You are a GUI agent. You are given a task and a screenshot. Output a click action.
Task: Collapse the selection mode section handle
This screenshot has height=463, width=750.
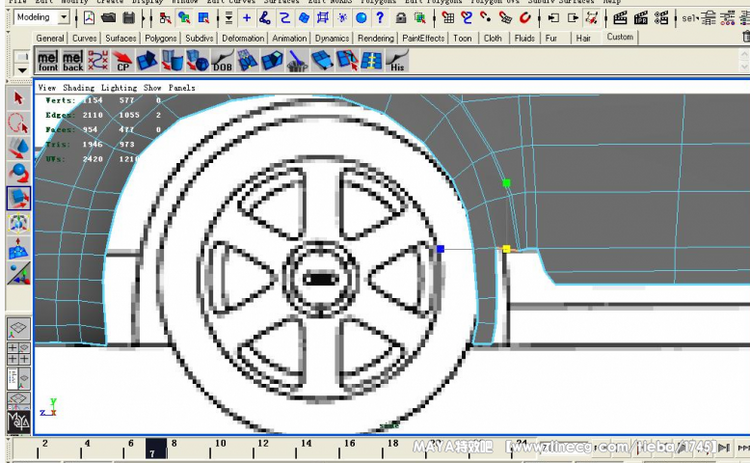click(151, 19)
